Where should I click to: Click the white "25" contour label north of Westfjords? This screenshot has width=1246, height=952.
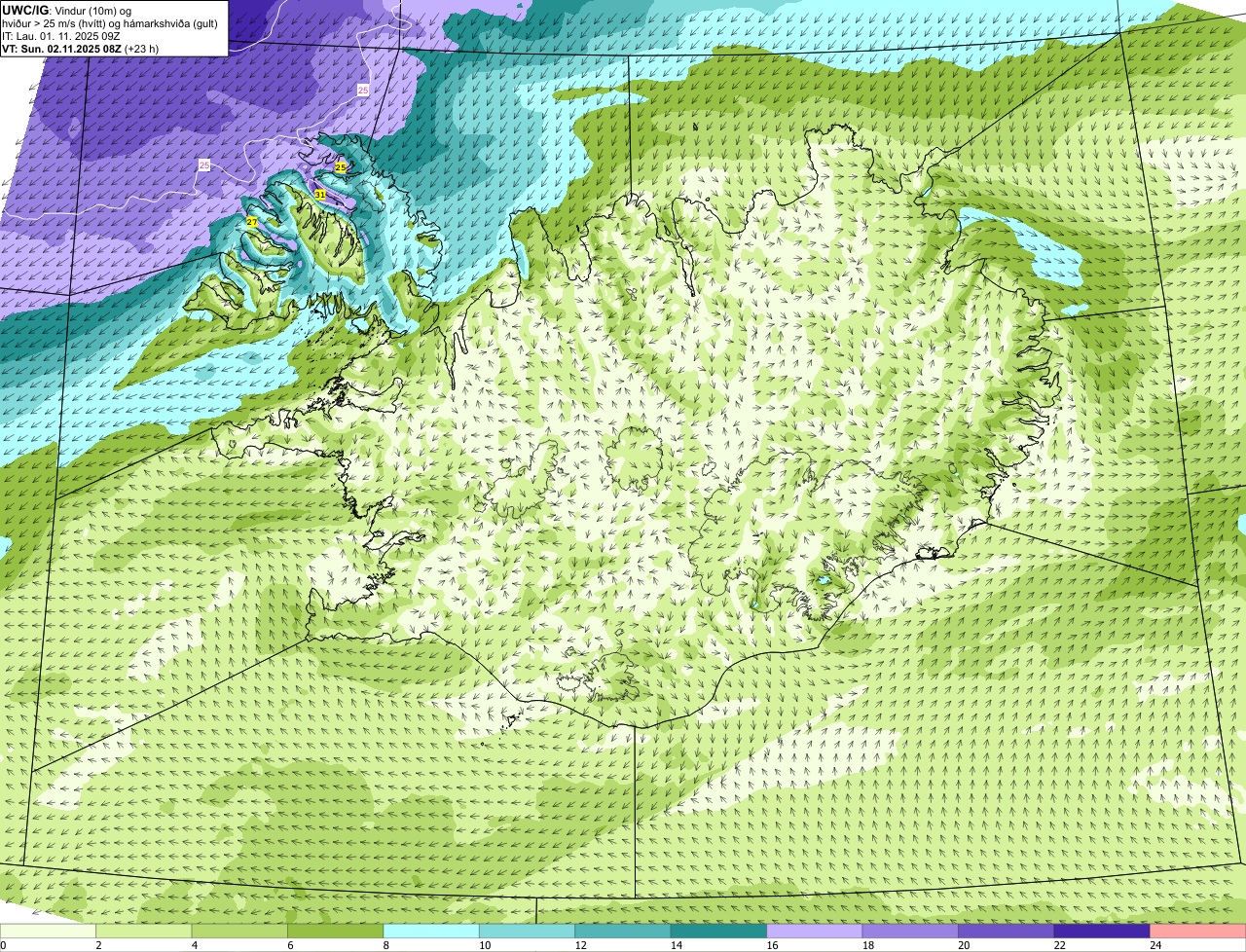click(363, 90)
